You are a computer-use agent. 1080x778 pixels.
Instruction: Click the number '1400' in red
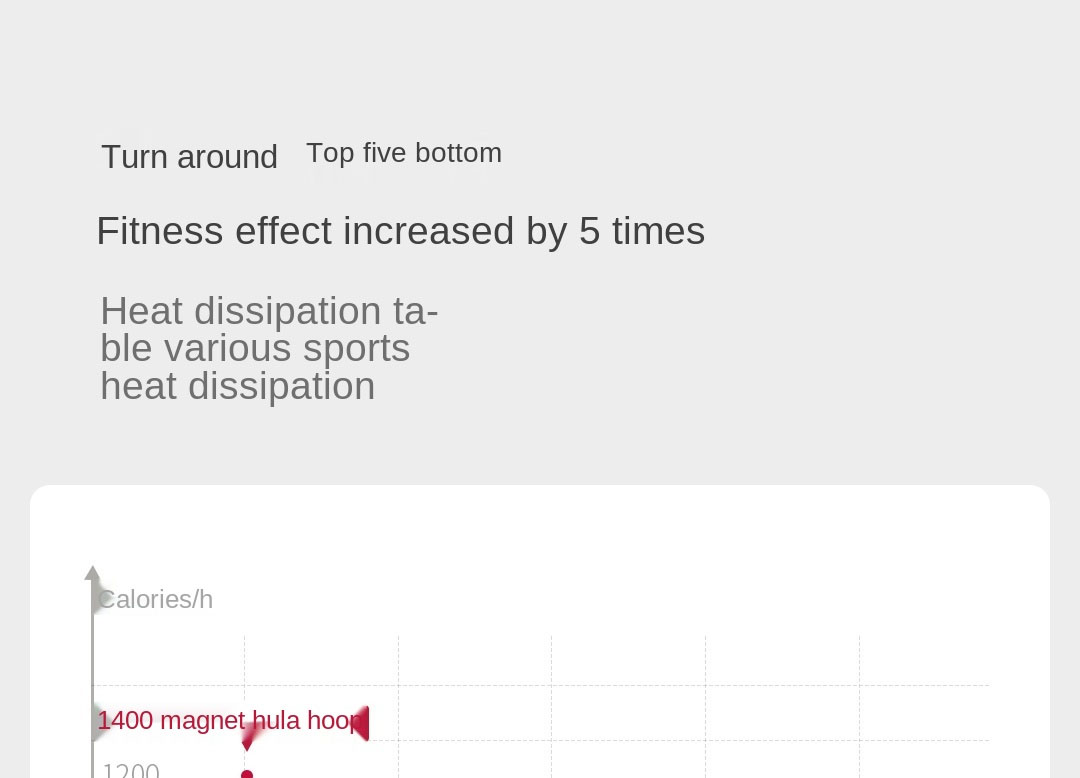click(x=125, y=721)
